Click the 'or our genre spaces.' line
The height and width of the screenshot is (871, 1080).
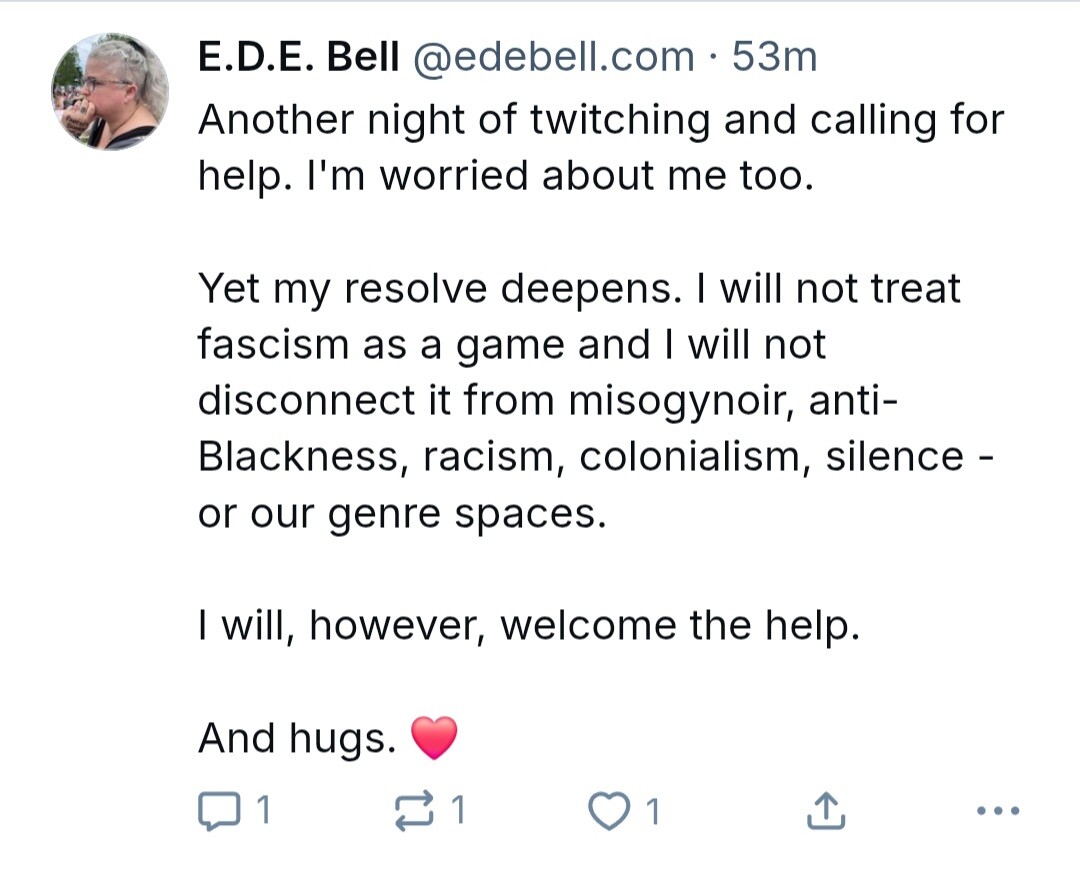point(402,514)
